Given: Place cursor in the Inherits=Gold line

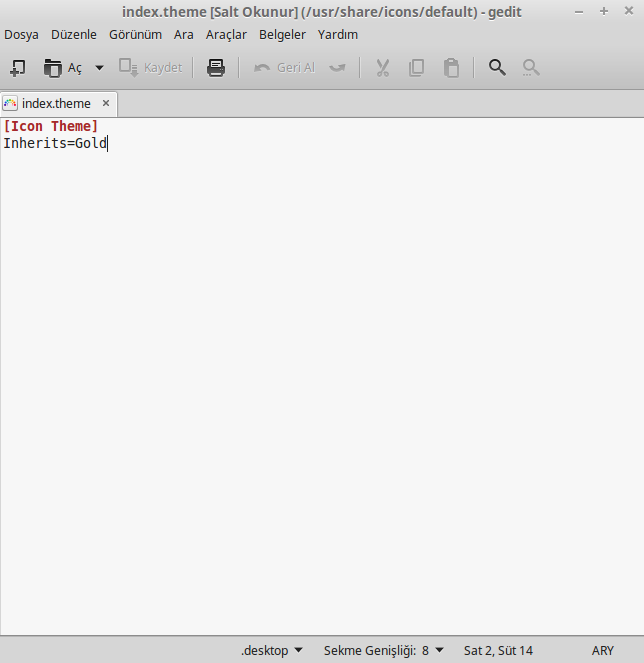Looking at the screenshot, I should (55, 143).
